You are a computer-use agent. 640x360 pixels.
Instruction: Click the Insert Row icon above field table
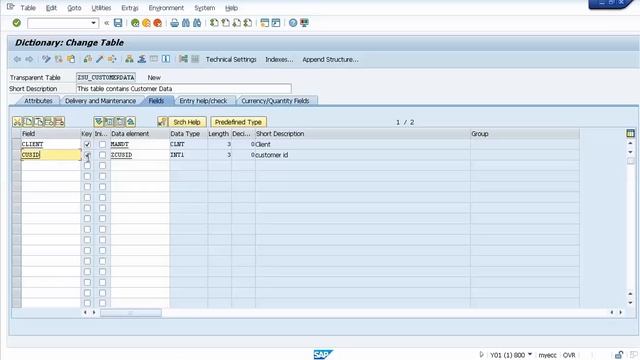coord(49,122)
